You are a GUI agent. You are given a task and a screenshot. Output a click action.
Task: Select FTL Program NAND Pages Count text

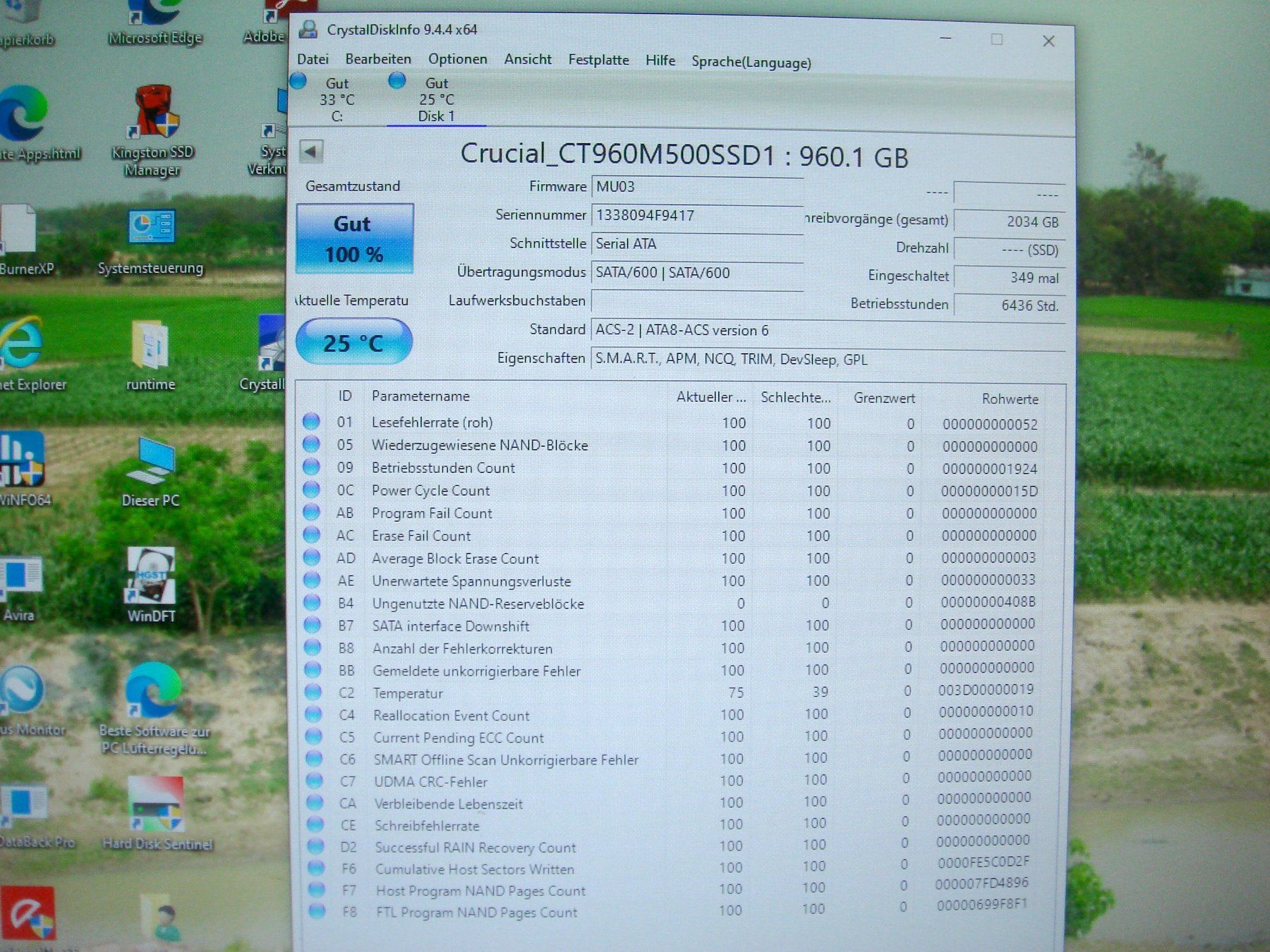pos(477,913)
